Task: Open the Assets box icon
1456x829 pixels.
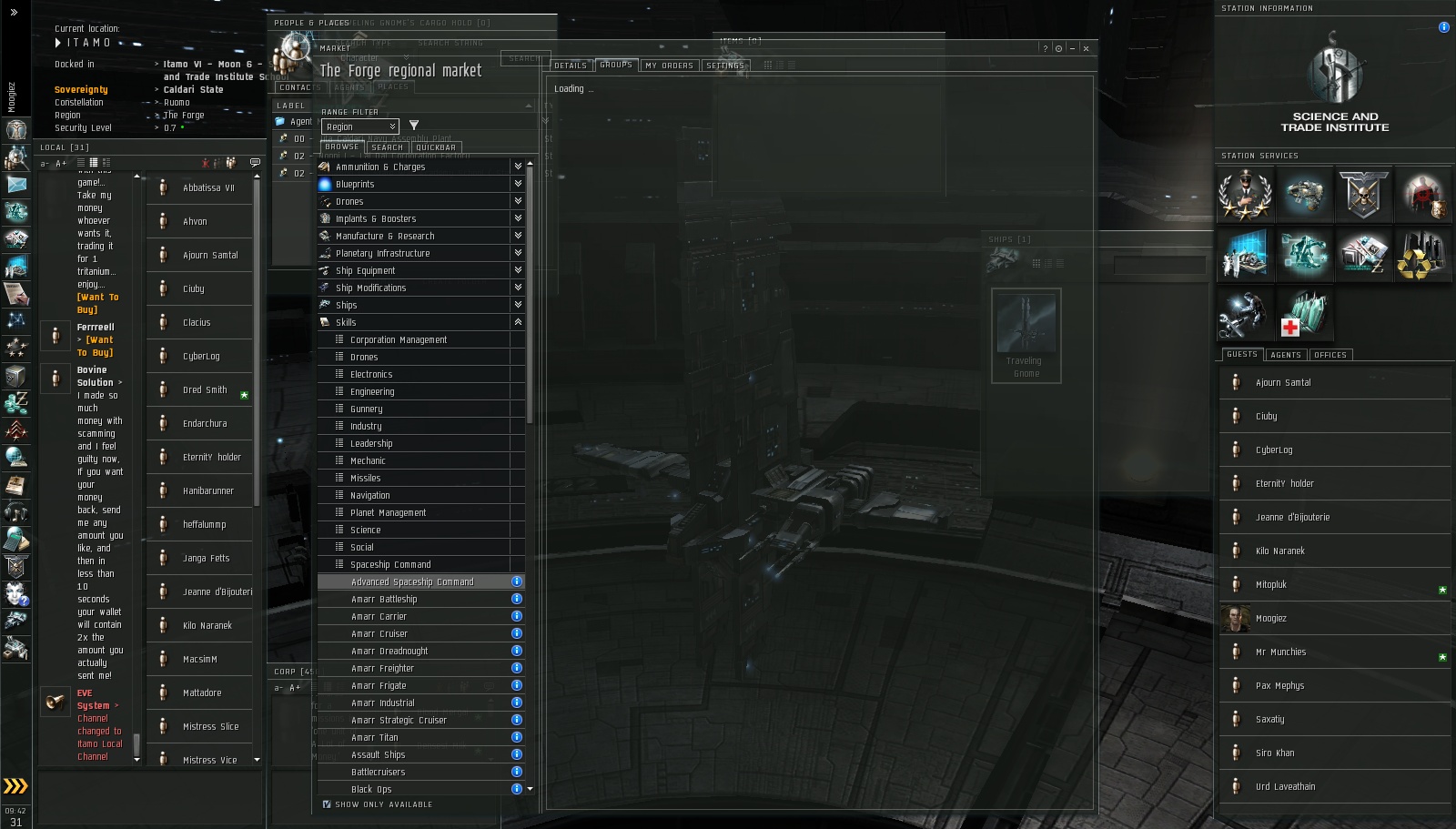Action: (15, 375)
